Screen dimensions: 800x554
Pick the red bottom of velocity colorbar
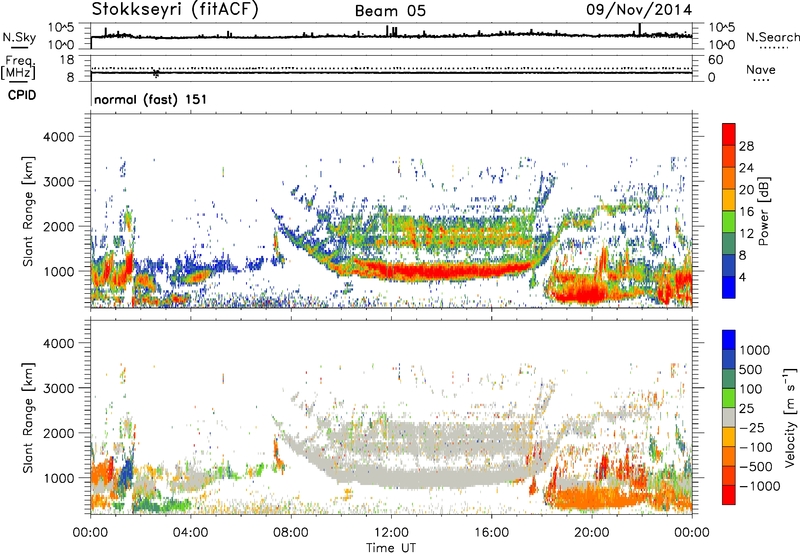coord(729,495)
